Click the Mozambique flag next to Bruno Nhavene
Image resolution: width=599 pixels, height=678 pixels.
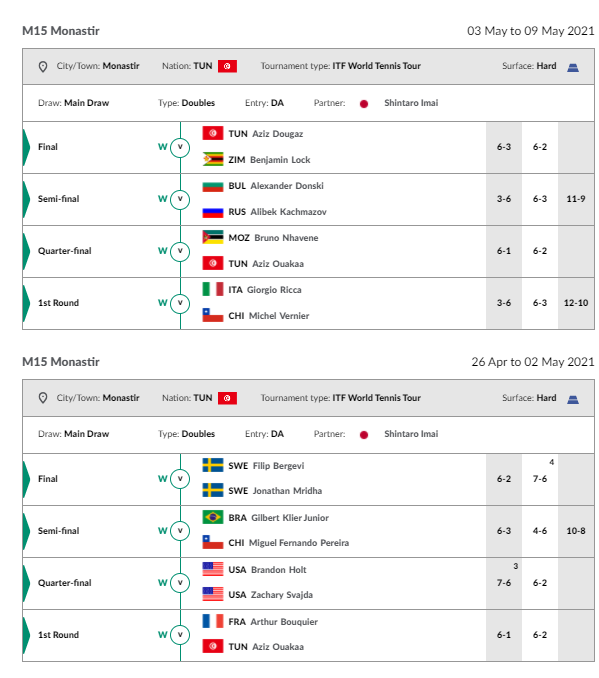(x=213, y=237)
